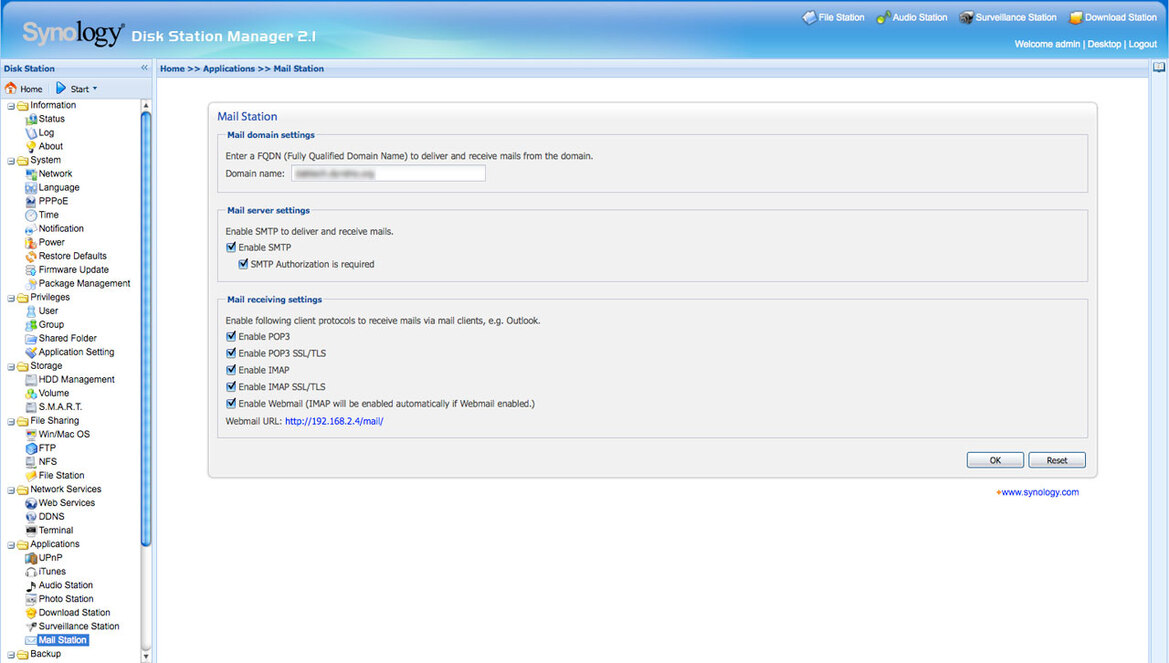
Task: Click the Restore Defaults icon
Action: [31, 256]
